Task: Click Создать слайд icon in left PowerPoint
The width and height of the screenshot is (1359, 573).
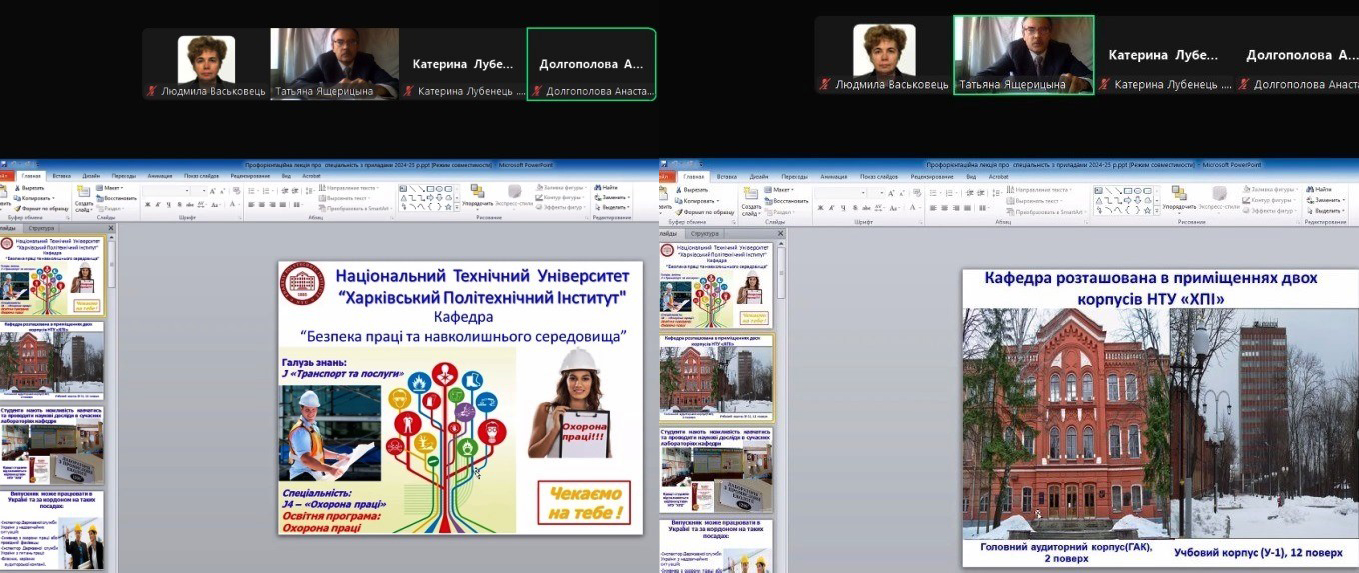Action: pos(83,191)
